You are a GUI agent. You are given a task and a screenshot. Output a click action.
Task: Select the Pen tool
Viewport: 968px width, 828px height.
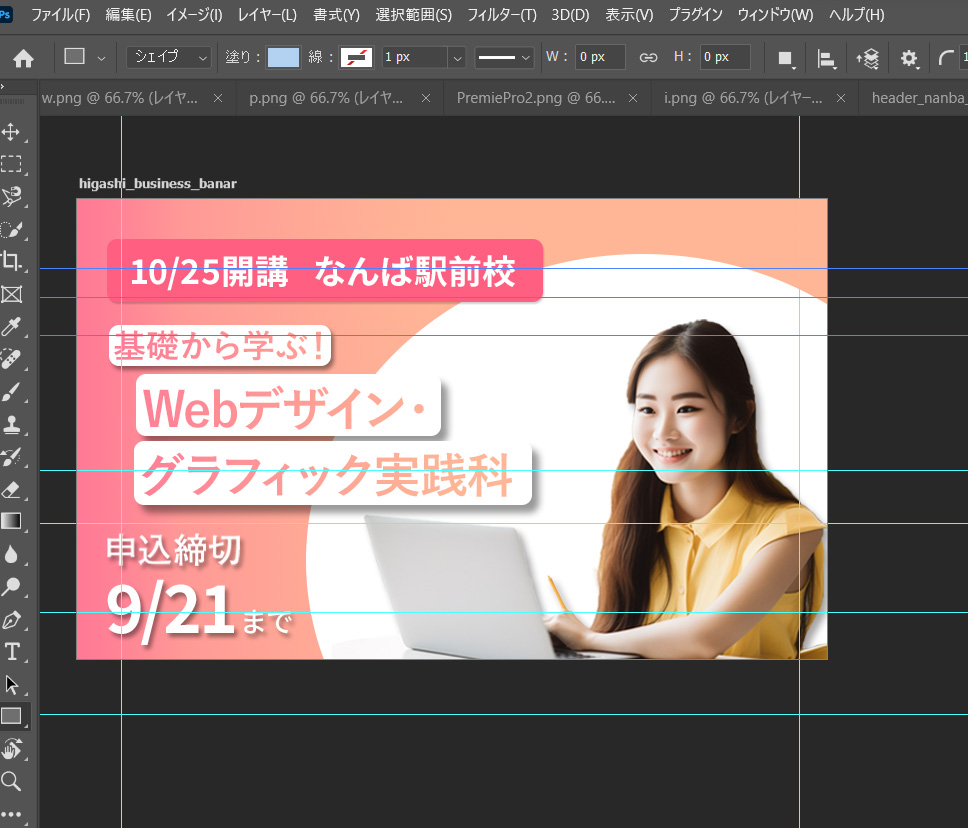pyautogui.click(x=10, y=619)
